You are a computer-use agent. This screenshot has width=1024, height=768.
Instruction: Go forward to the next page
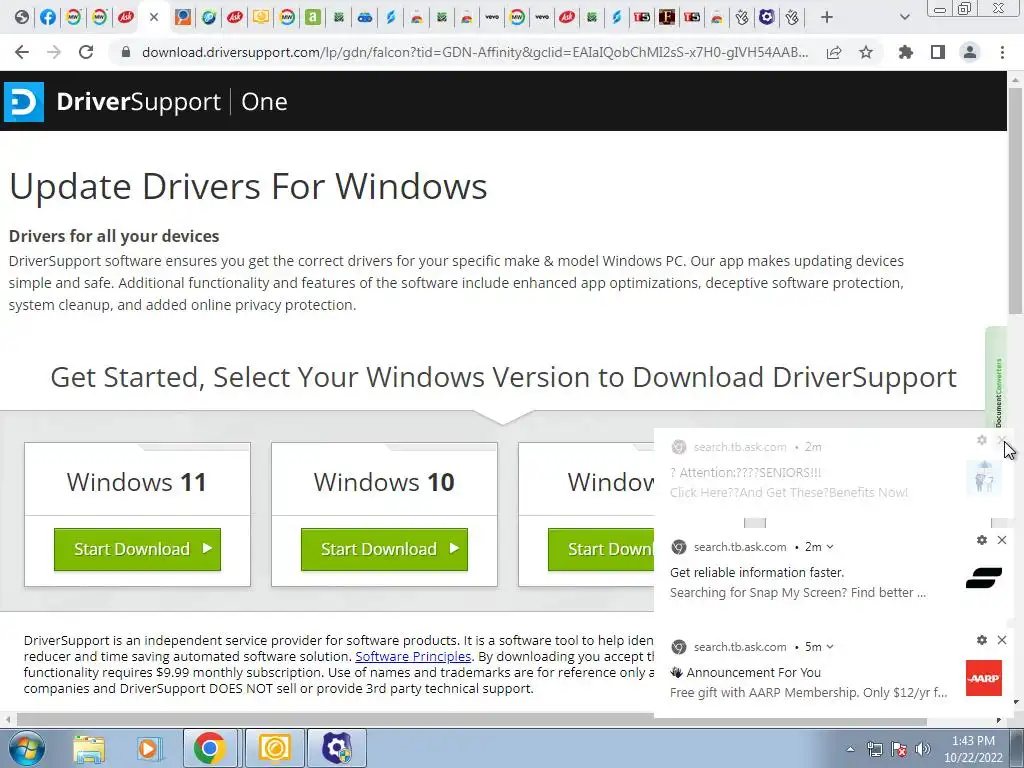click(x=54, y=52)
